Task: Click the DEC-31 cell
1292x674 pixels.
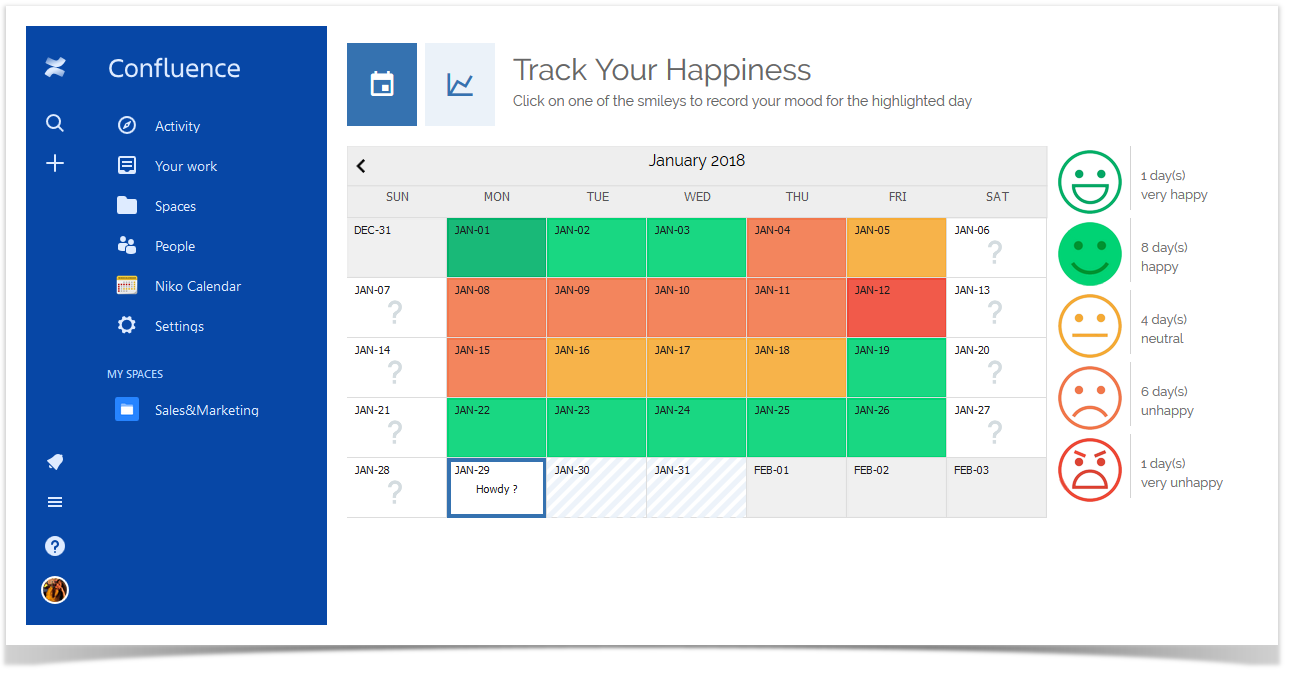Action: [397, 248]
